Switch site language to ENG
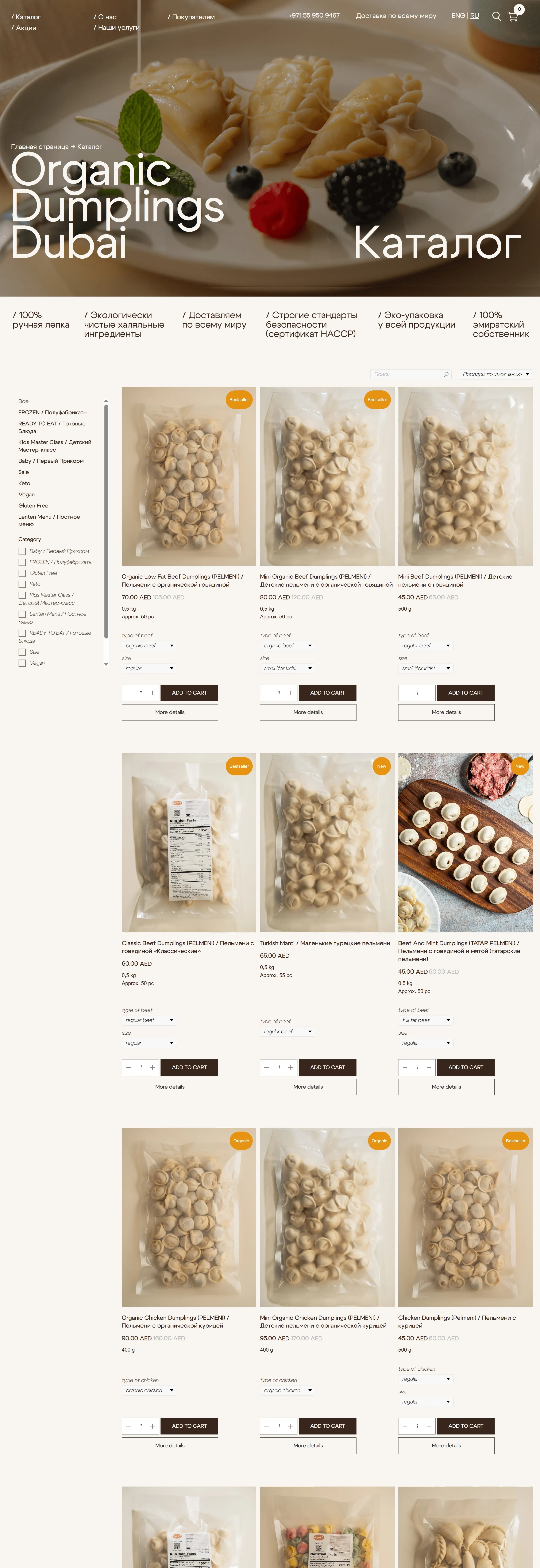The width and height of the screenshot is (540, 1568). point(458,16)
